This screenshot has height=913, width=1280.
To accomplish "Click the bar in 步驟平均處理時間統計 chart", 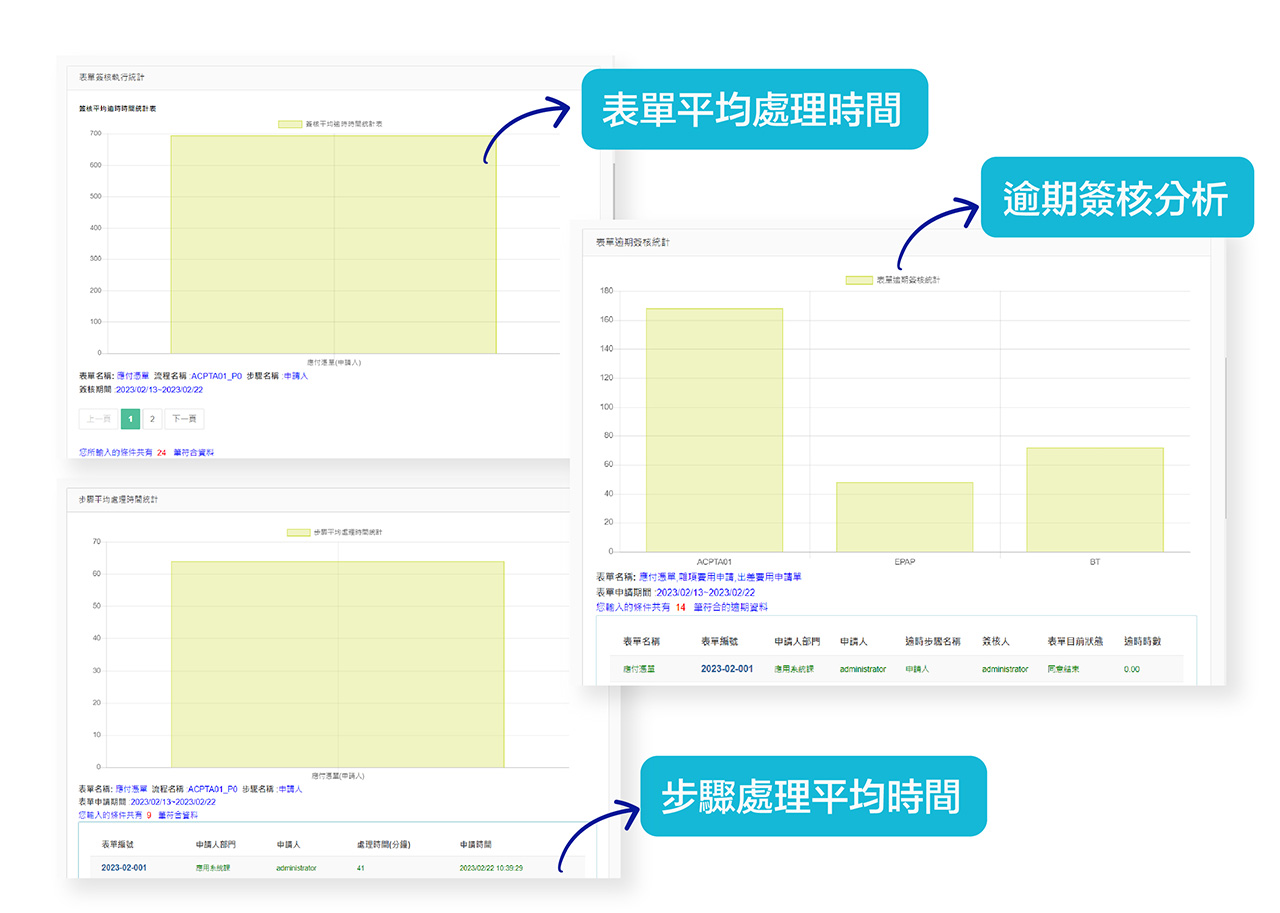I will point(337,664).
